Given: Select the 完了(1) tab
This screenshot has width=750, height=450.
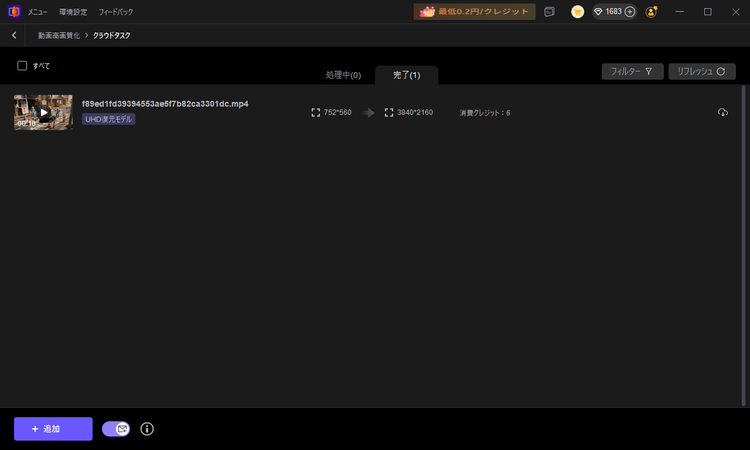Looking at the screenshot, I should pyautogui.click(x=407, y=75).
